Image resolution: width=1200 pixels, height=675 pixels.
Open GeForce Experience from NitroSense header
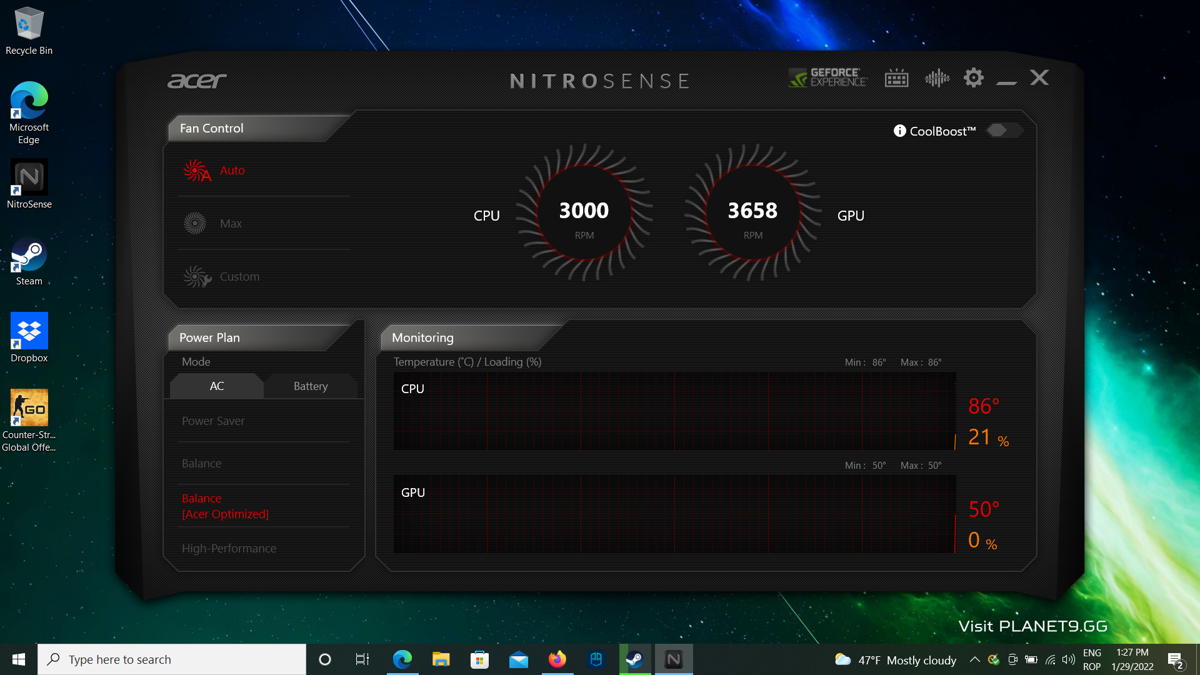click(x=827, y=78)
